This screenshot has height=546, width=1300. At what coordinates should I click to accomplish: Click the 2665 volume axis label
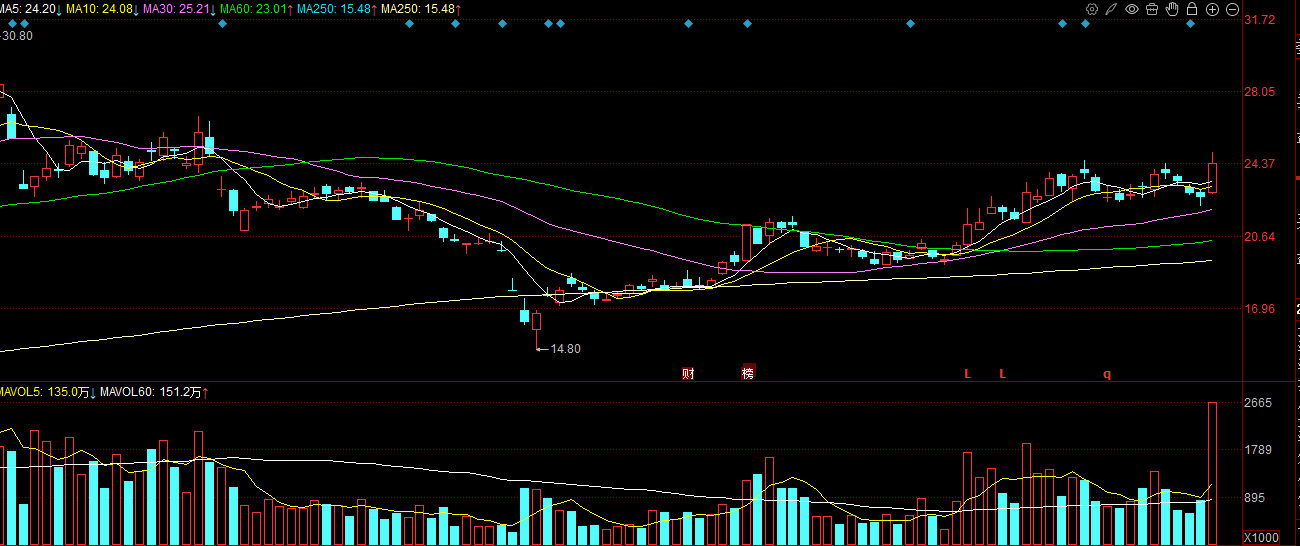[x=1257, y=403]
